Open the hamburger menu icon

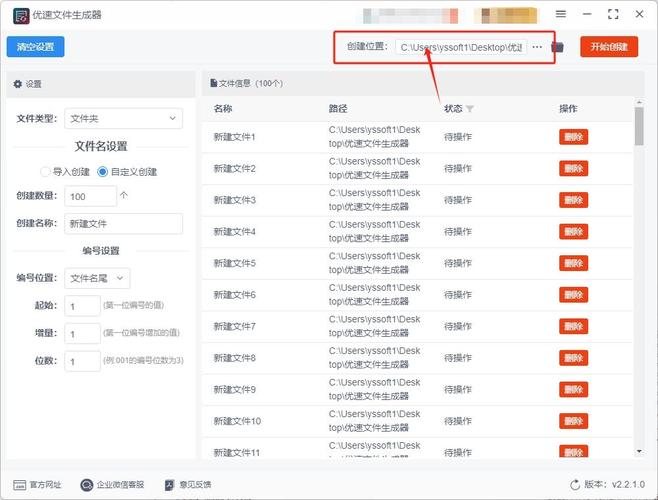point(561,14)
